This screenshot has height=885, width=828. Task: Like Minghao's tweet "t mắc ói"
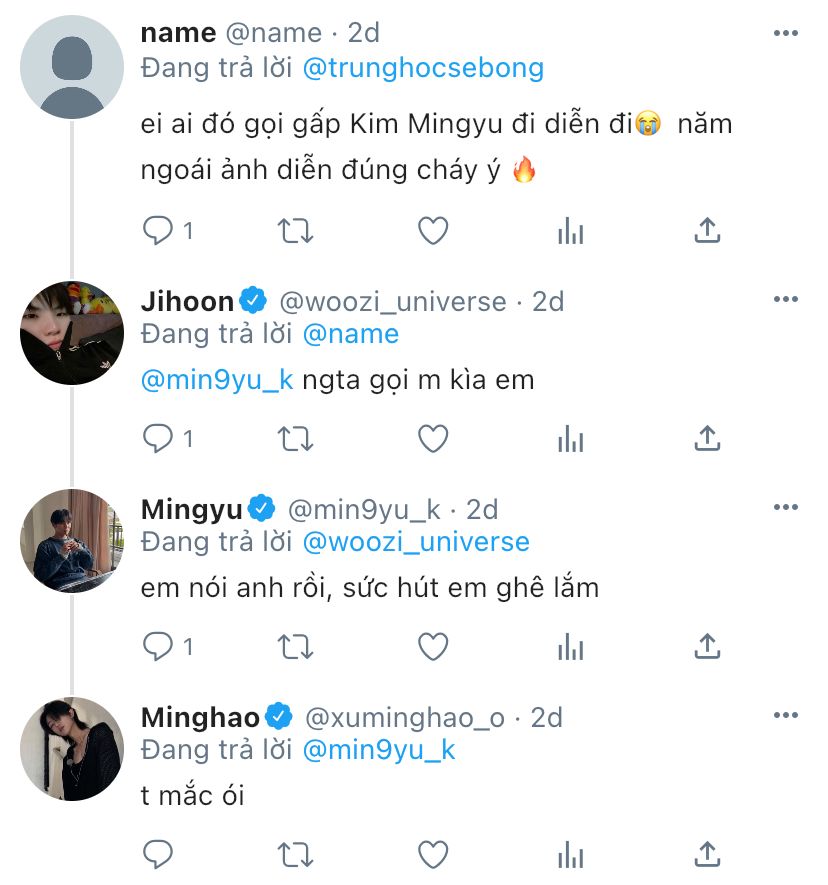click(x=432, y=854)
